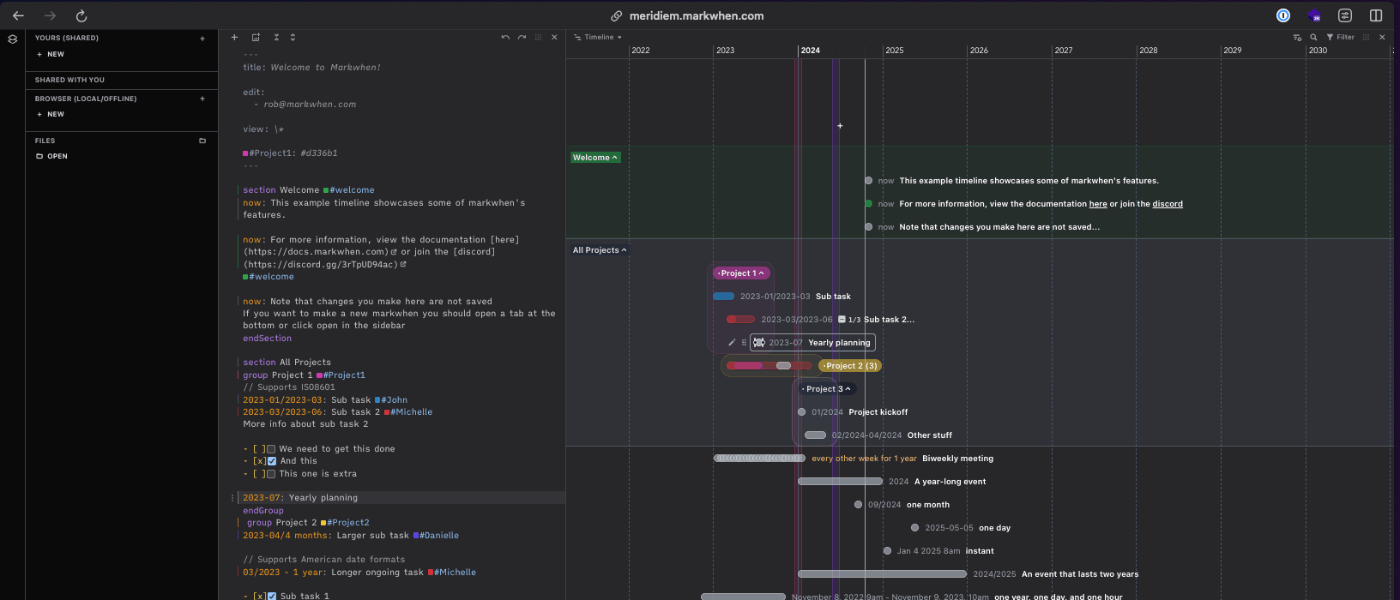Image resolution: width=1400 pixels, height=600 pixels.
Task: Click the 2025 year marker on the timeline
Action: coord(894,50)
